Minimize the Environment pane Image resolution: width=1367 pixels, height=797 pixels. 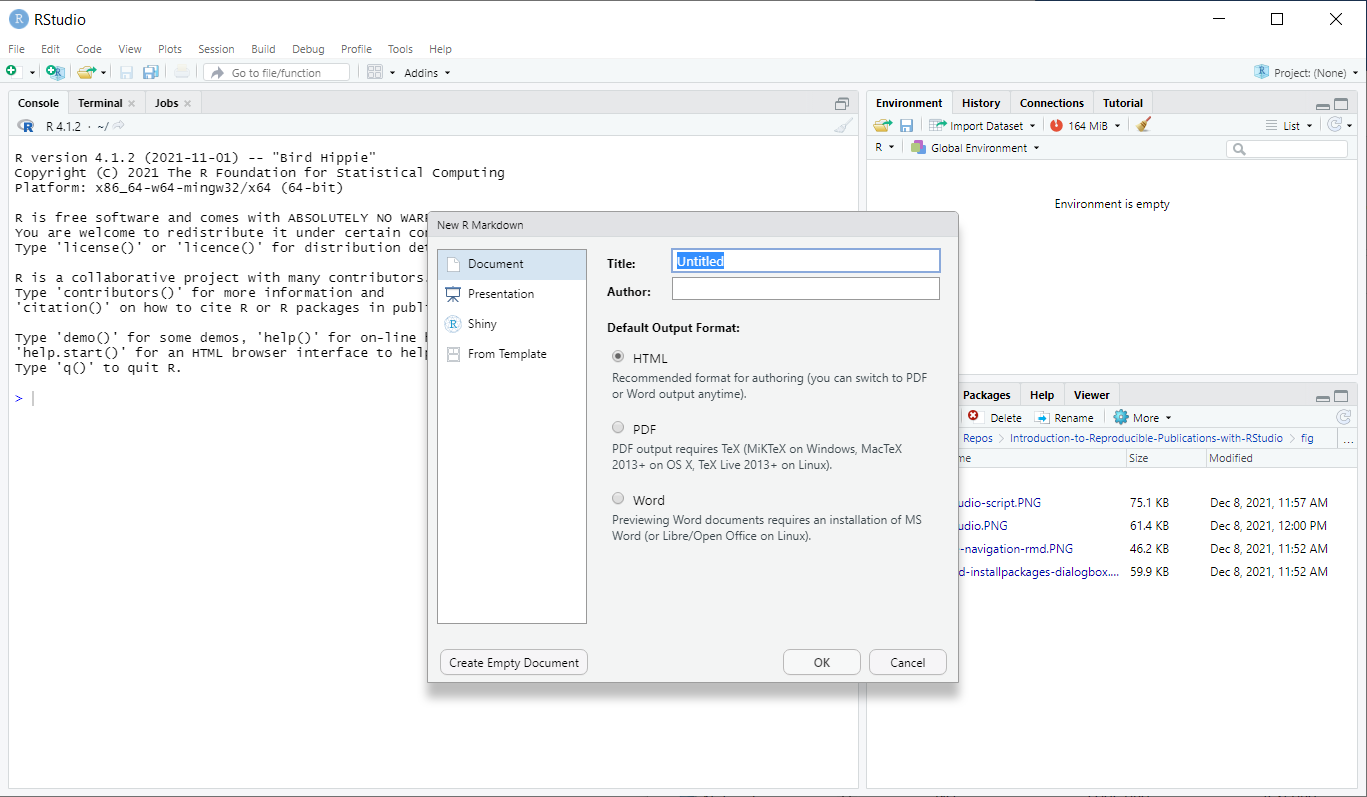[x=1323, y=105]
